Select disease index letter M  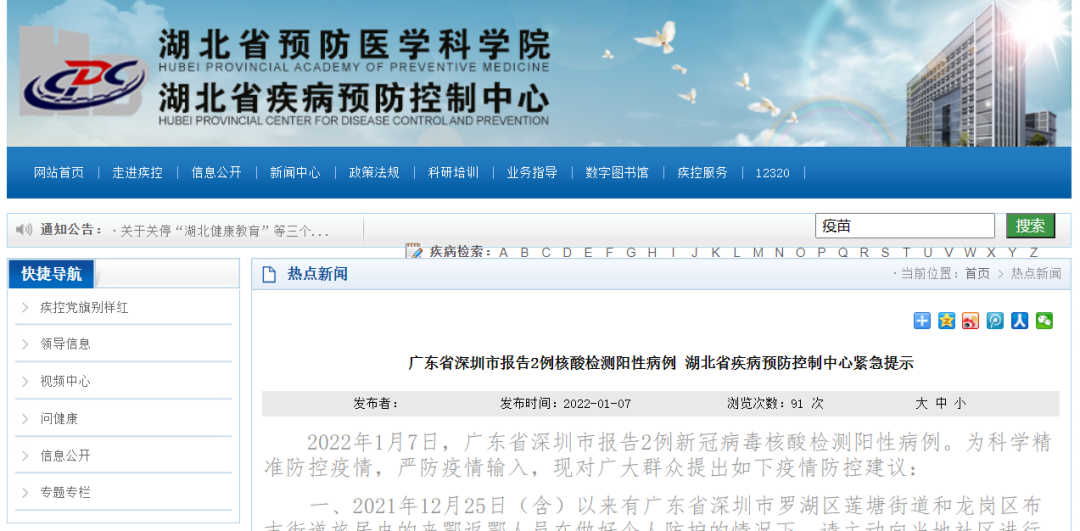[758, 252]
